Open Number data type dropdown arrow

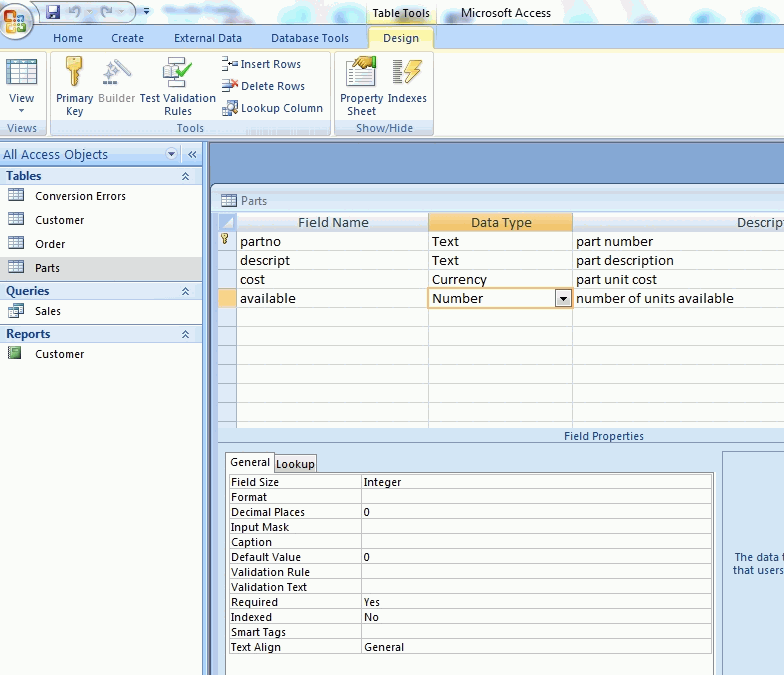(563, 298)
